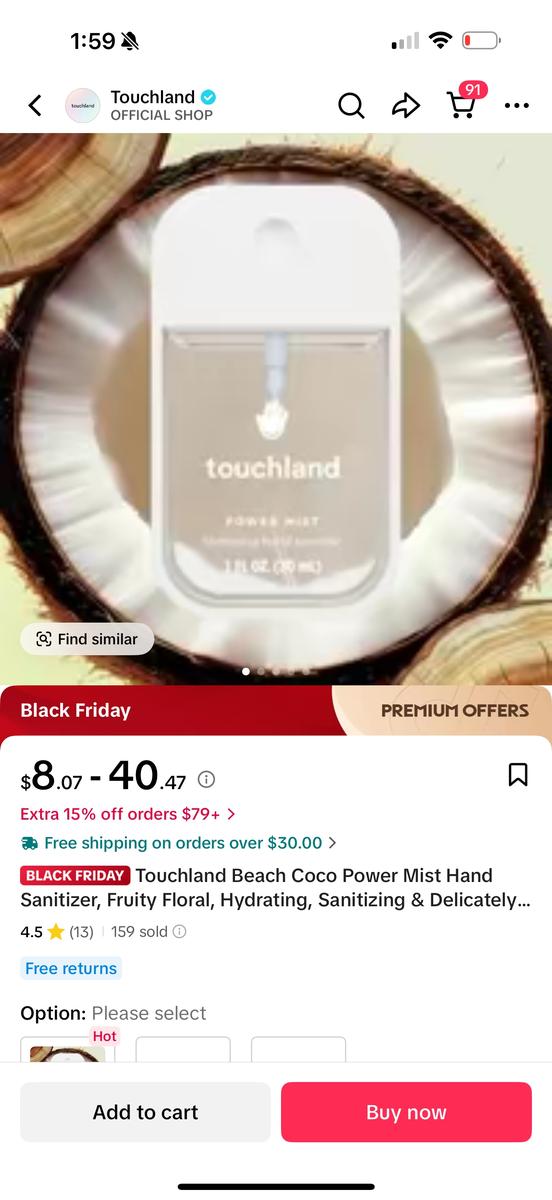The width and height of the screenshot is (552, 1200).
Task: Tap the info icon beside 159 sold
Action: pyautogui.click(x=180, y=931)
